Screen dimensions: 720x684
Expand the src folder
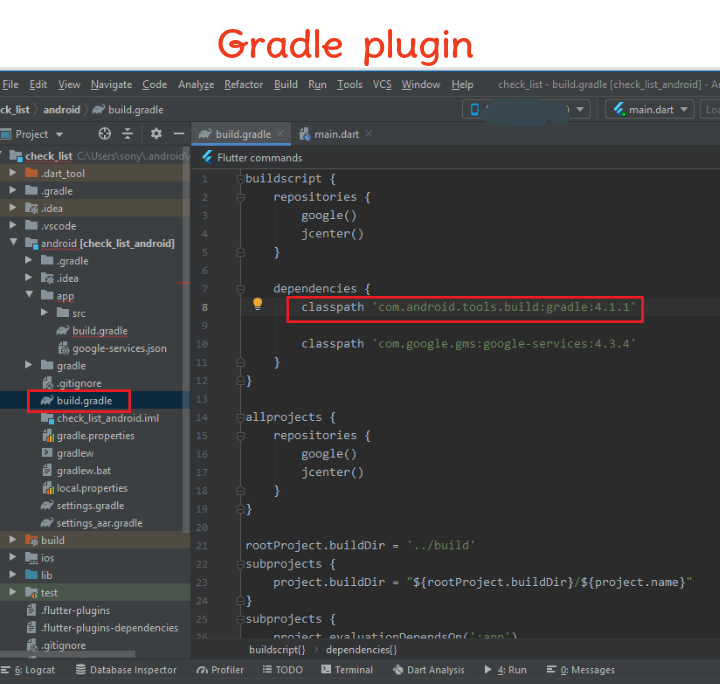45,312
